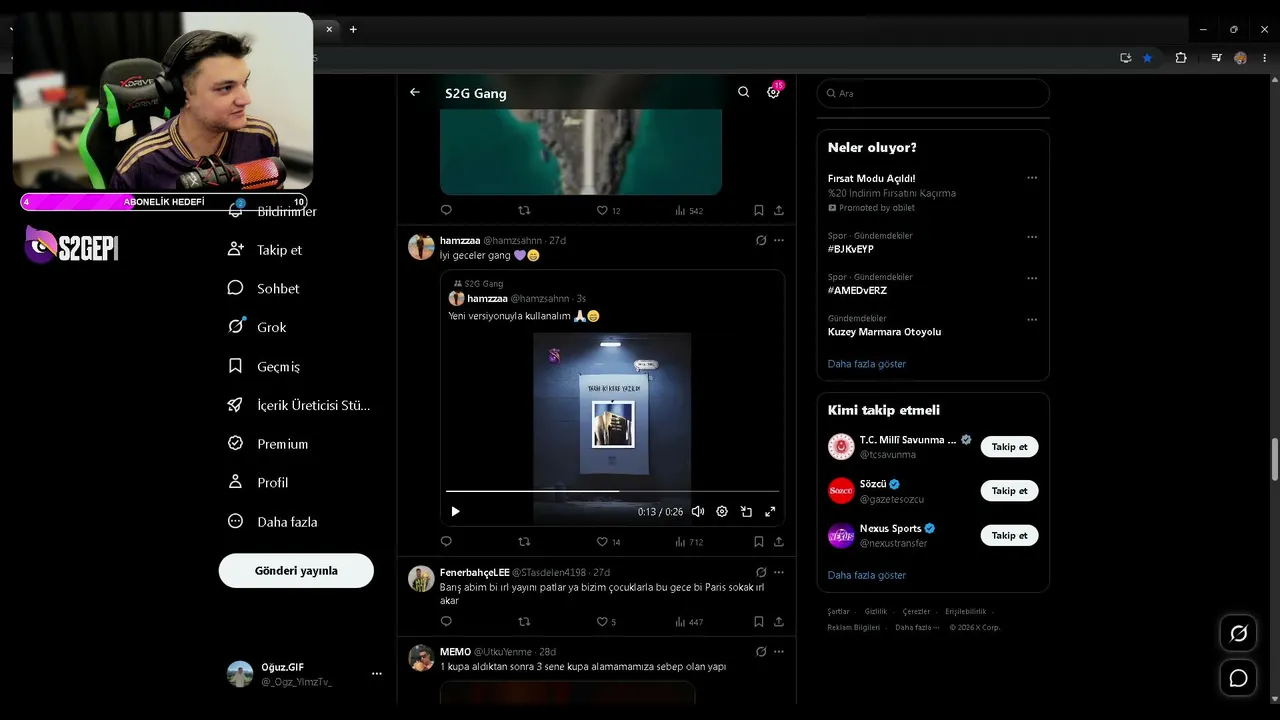Seek on the video progress bar

(x=612, y=491)
